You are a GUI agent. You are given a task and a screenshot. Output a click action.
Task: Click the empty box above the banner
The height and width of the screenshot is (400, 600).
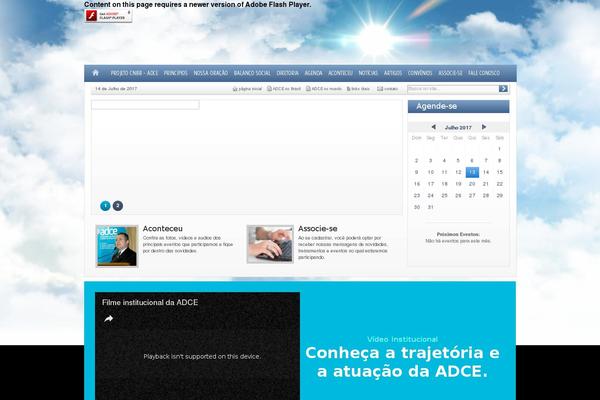[145, 105]
